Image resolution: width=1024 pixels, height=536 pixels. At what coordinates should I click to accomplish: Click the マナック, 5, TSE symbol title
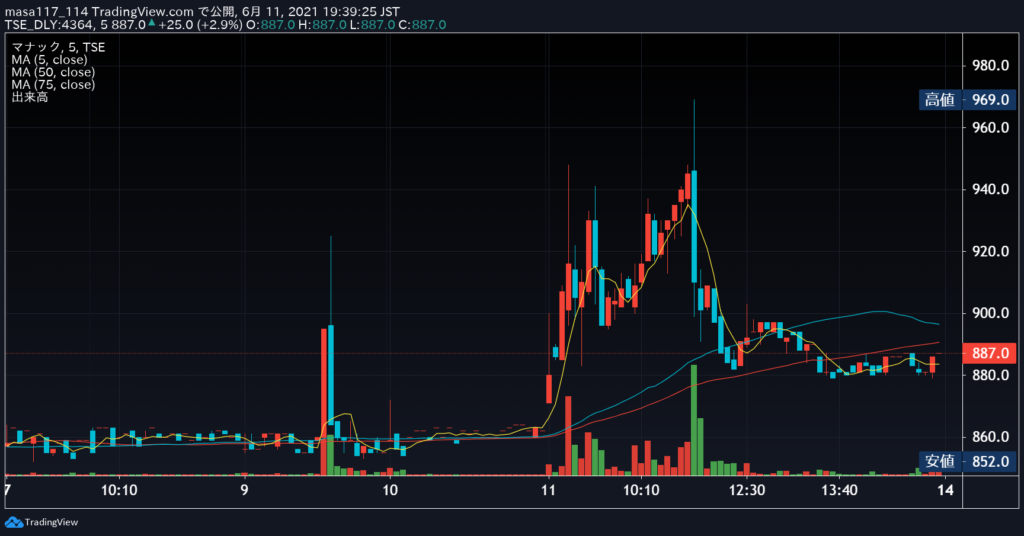(x=58, y=47)
